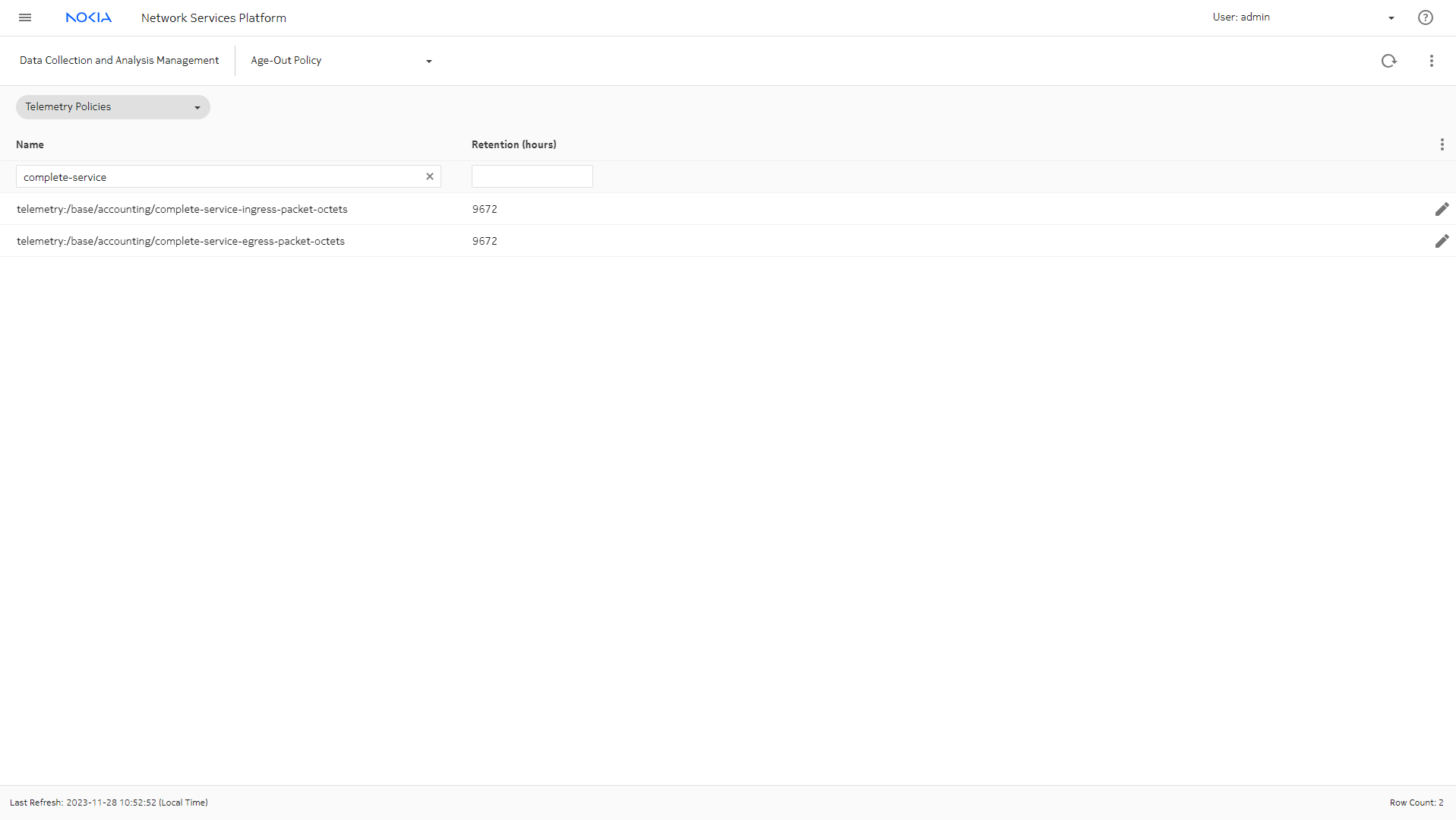Click Data Collection and Analysis Management title
The height and width of the screenshot is (820, 1456).
tap(119, 61)
